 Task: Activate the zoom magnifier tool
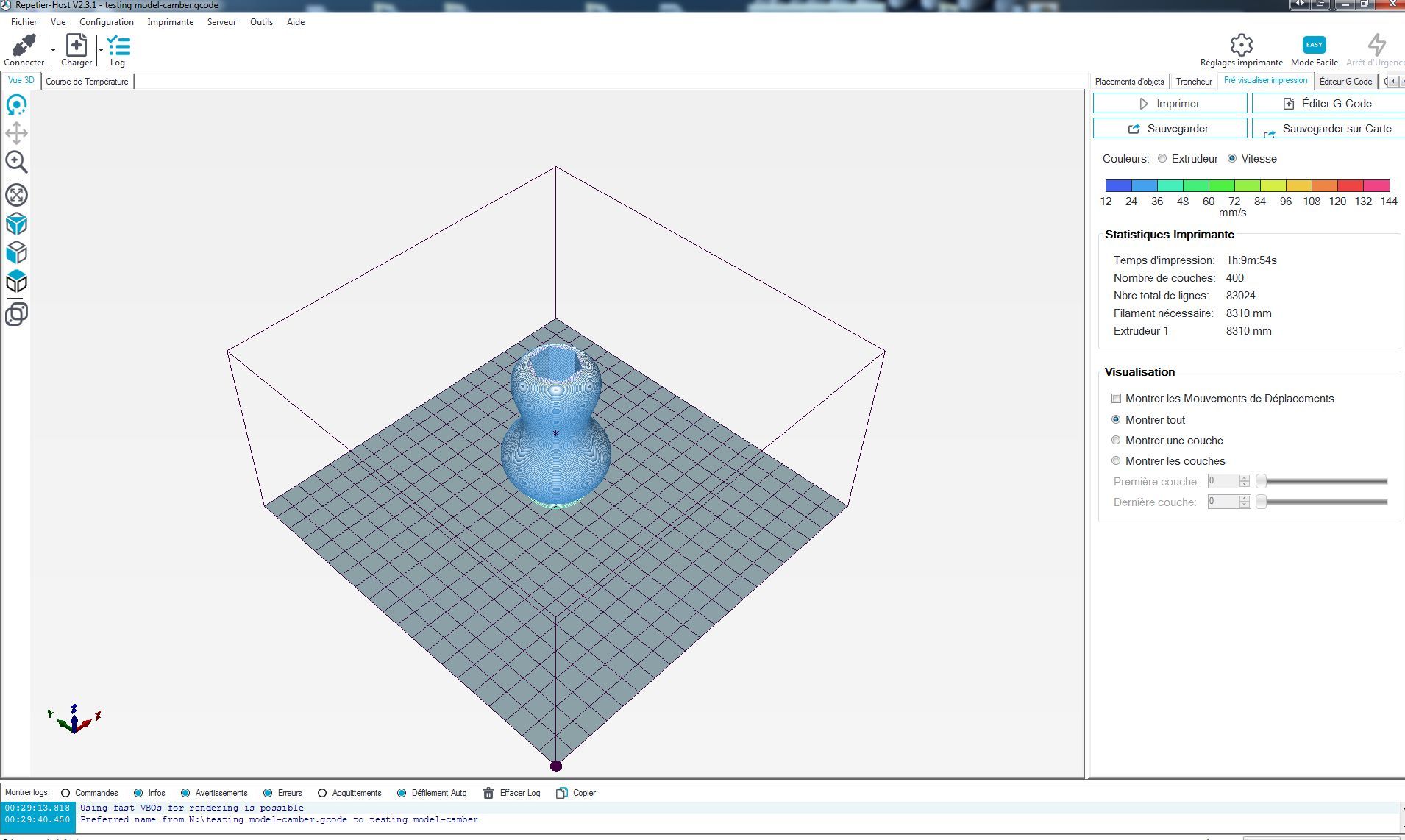coord(16,162)
